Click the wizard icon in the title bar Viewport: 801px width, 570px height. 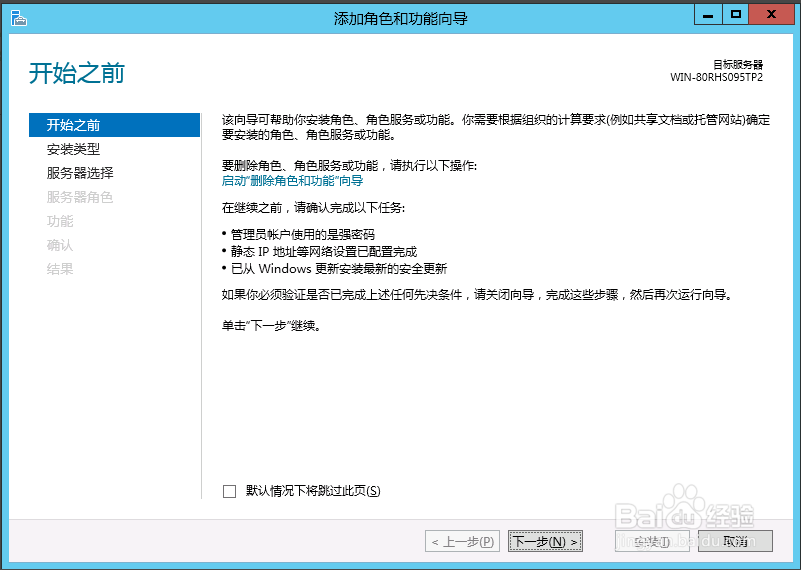(x=18, y=17)
